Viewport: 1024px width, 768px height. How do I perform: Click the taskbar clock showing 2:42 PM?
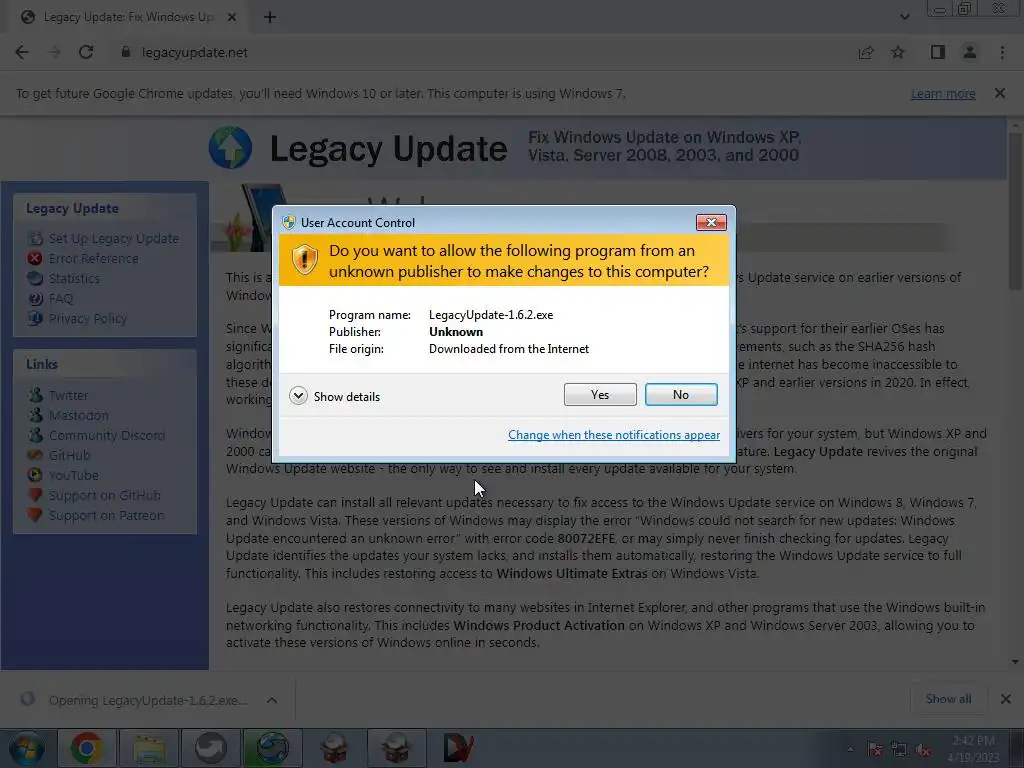974,749
